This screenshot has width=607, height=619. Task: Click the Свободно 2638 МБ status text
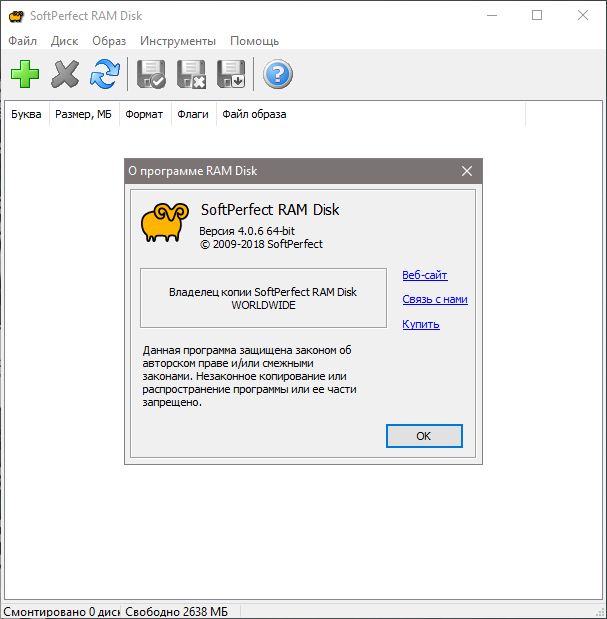176,611
